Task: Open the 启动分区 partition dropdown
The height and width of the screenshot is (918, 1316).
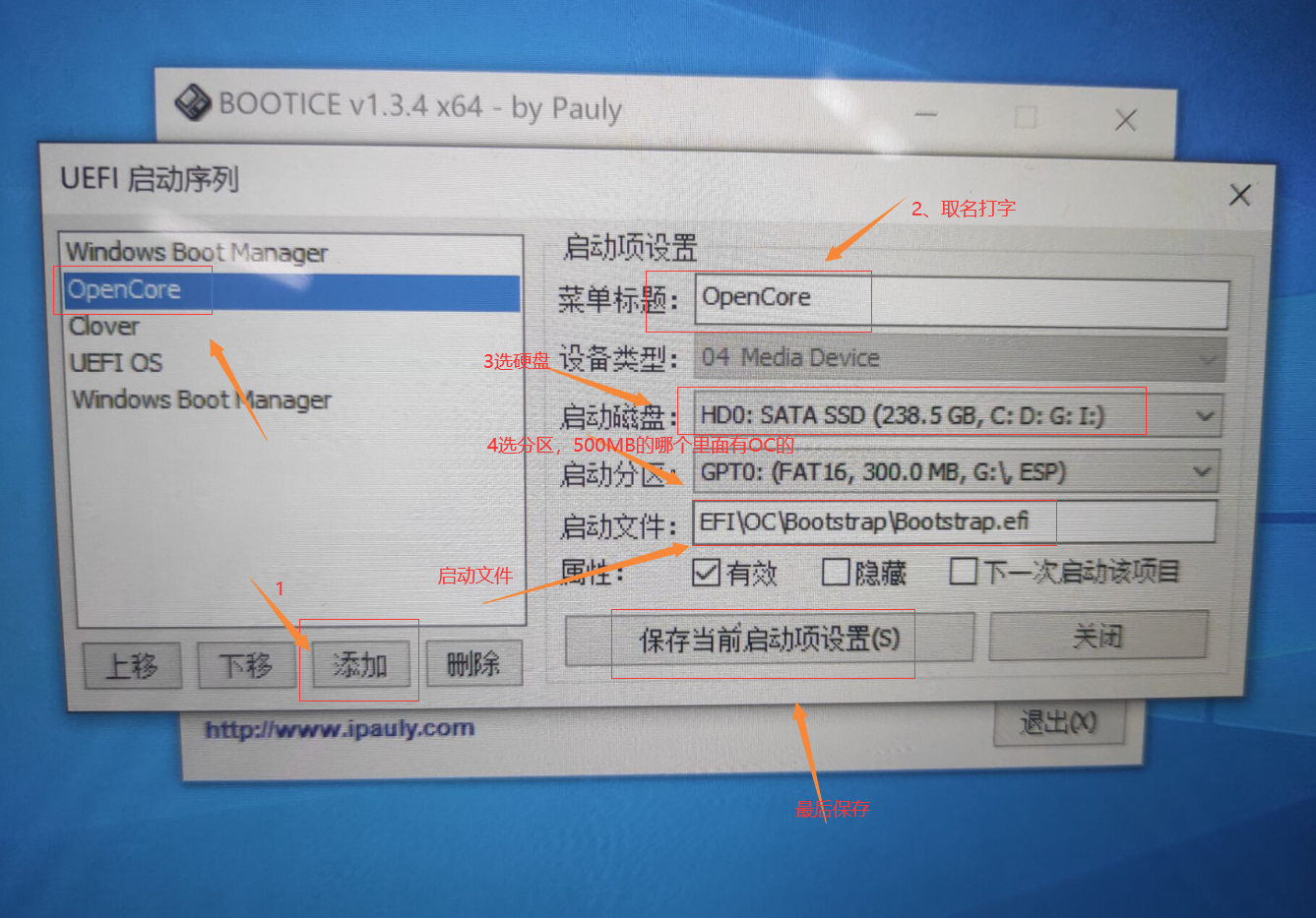Action: 1201,472
